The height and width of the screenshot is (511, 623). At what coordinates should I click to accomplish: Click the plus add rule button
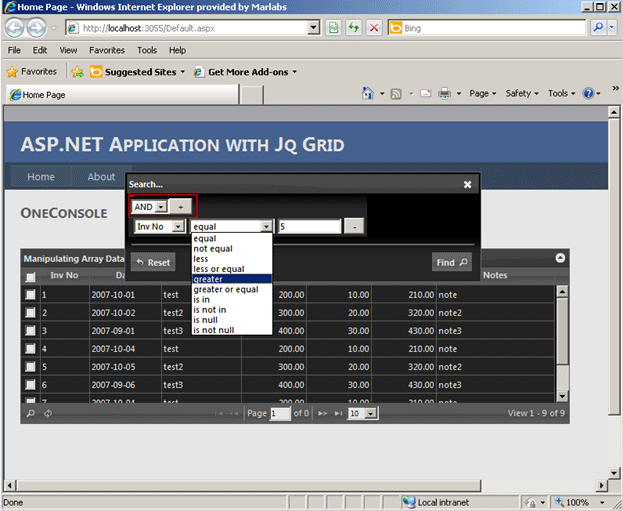point(180,207)
